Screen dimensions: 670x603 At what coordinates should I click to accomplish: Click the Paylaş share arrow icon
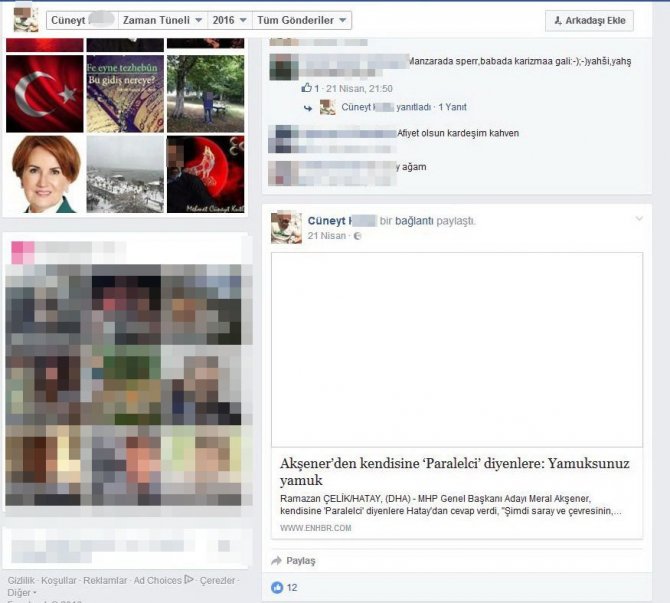pos(277,560)
